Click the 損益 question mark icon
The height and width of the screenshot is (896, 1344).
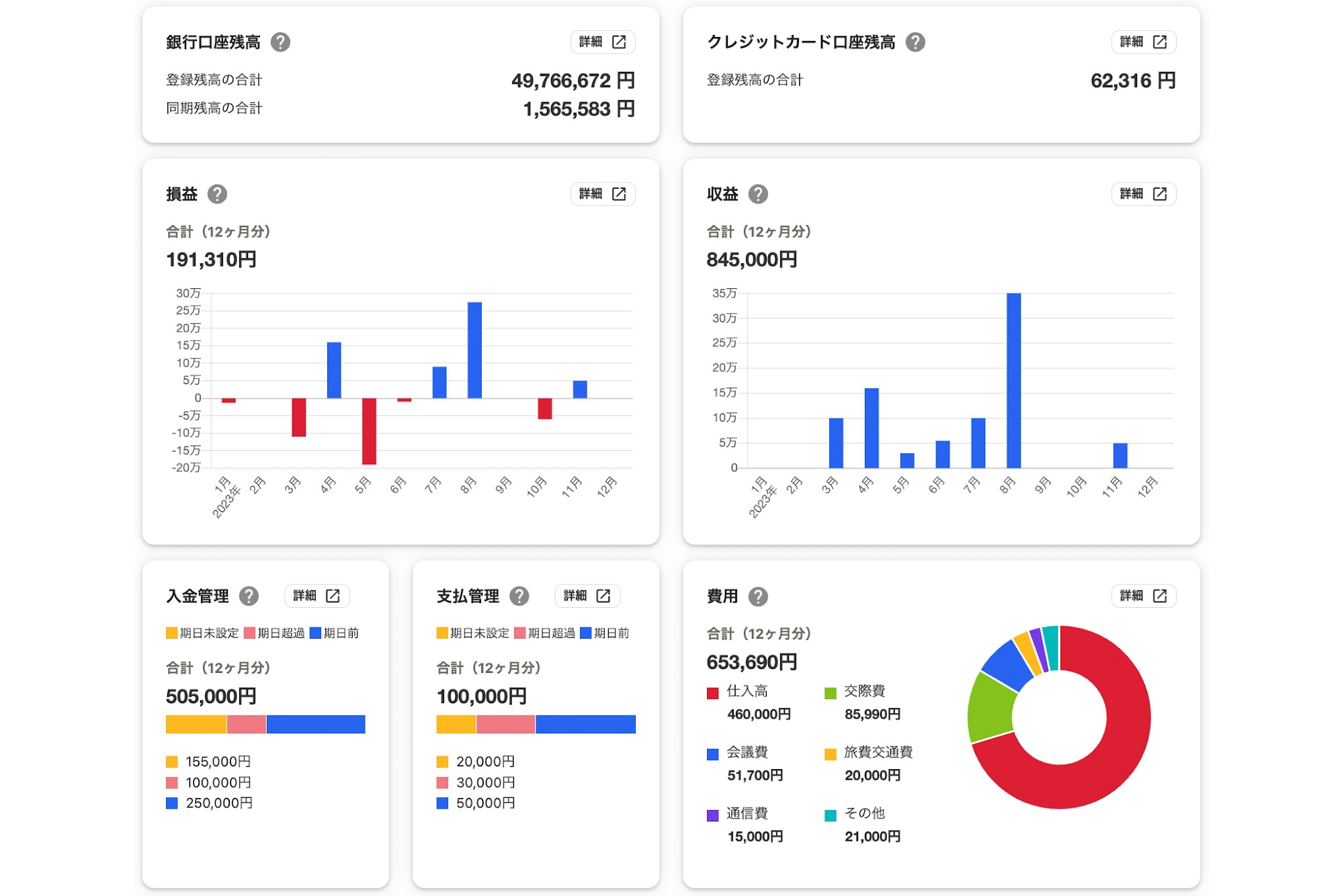click(216, 193)
